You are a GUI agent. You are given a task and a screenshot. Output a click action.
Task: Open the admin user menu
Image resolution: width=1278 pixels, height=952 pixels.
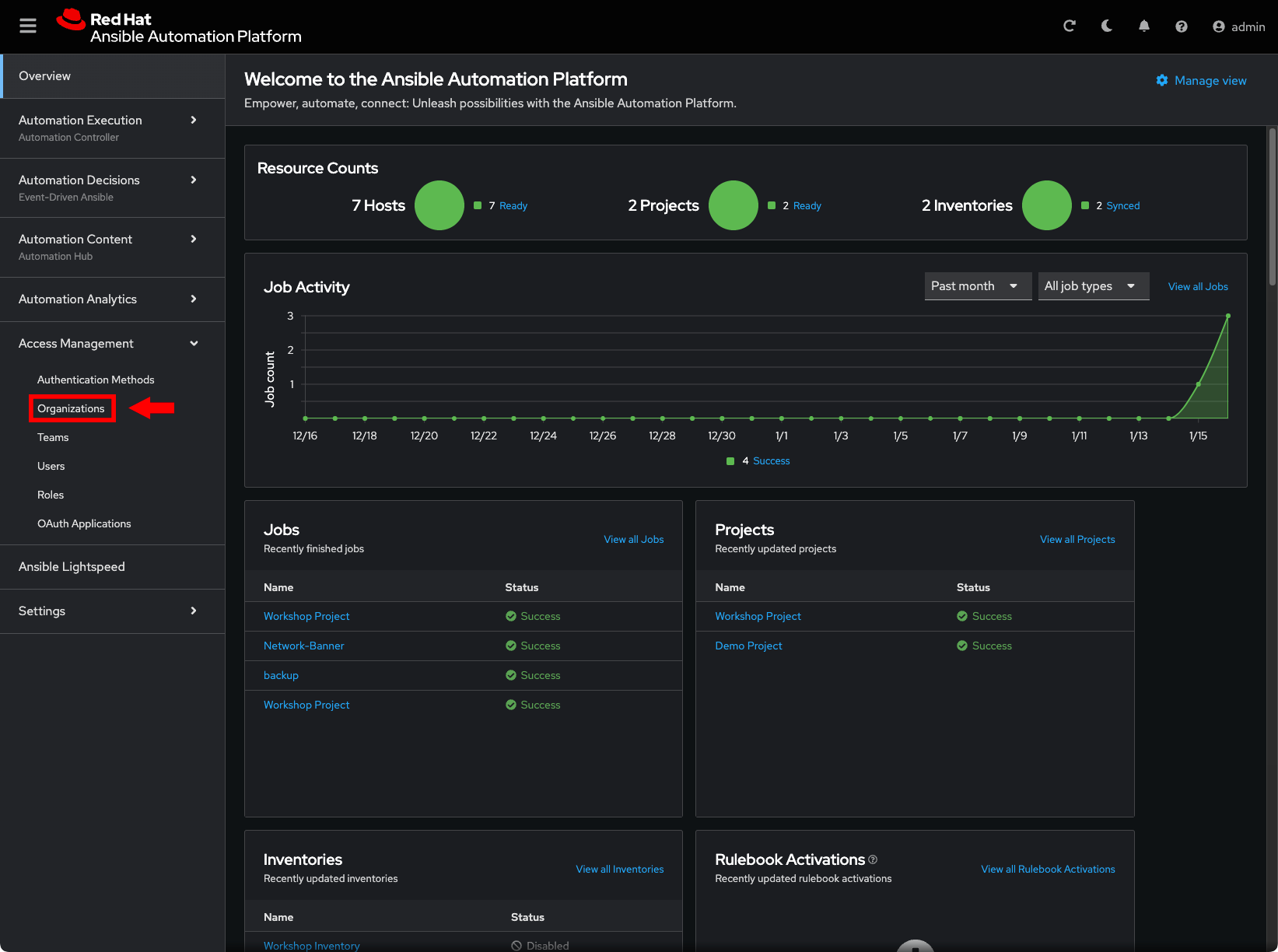click(x=1239, y=26)
